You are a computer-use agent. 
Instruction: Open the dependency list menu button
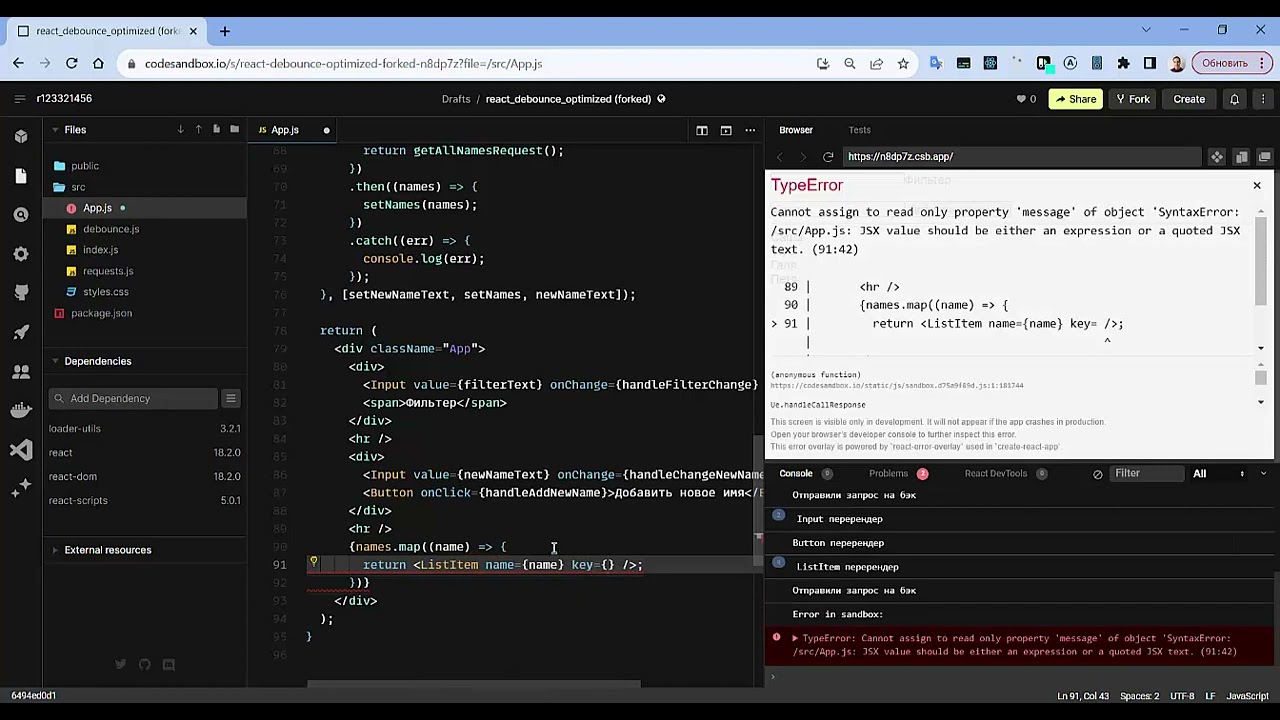point(231,399)
